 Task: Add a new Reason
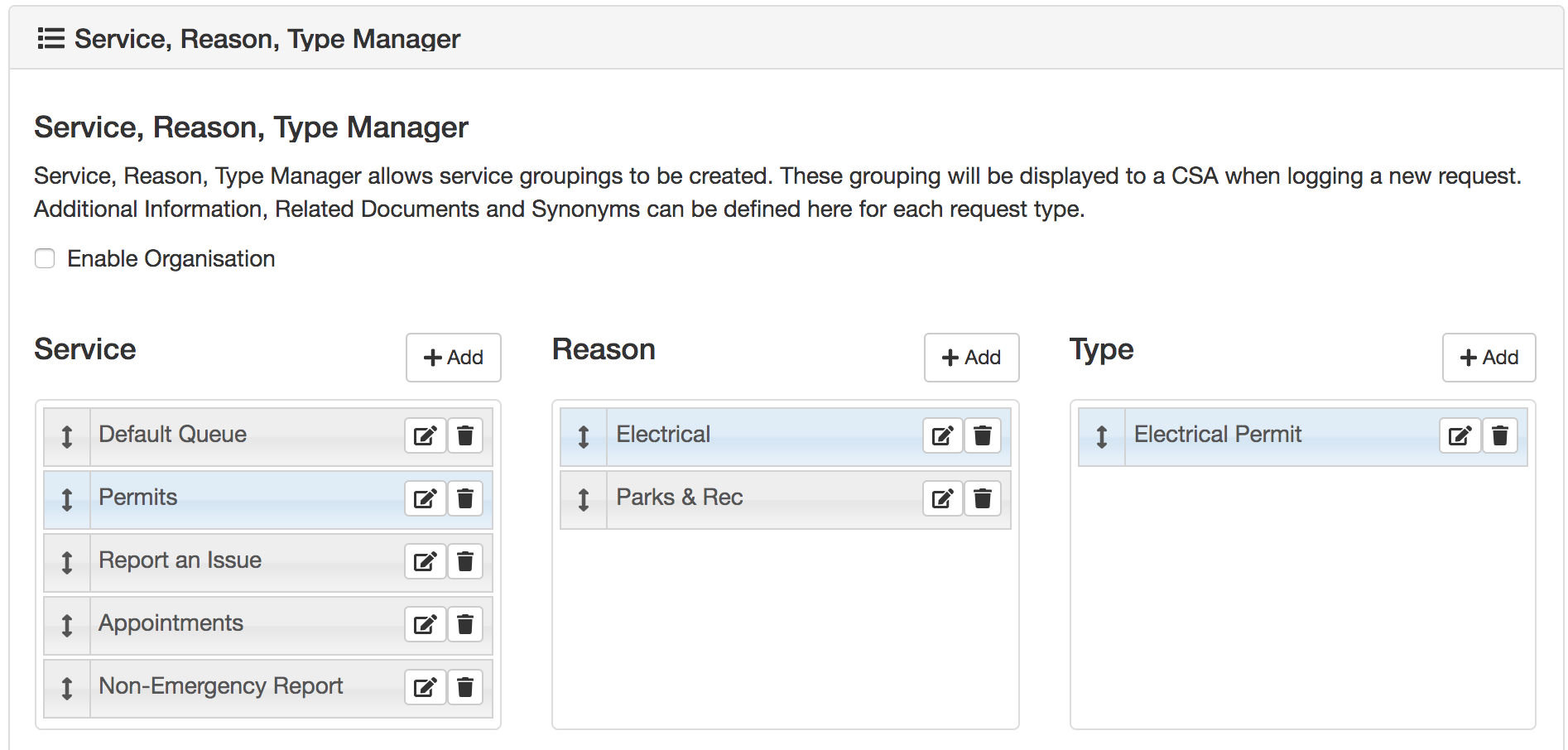pos(971,358)
